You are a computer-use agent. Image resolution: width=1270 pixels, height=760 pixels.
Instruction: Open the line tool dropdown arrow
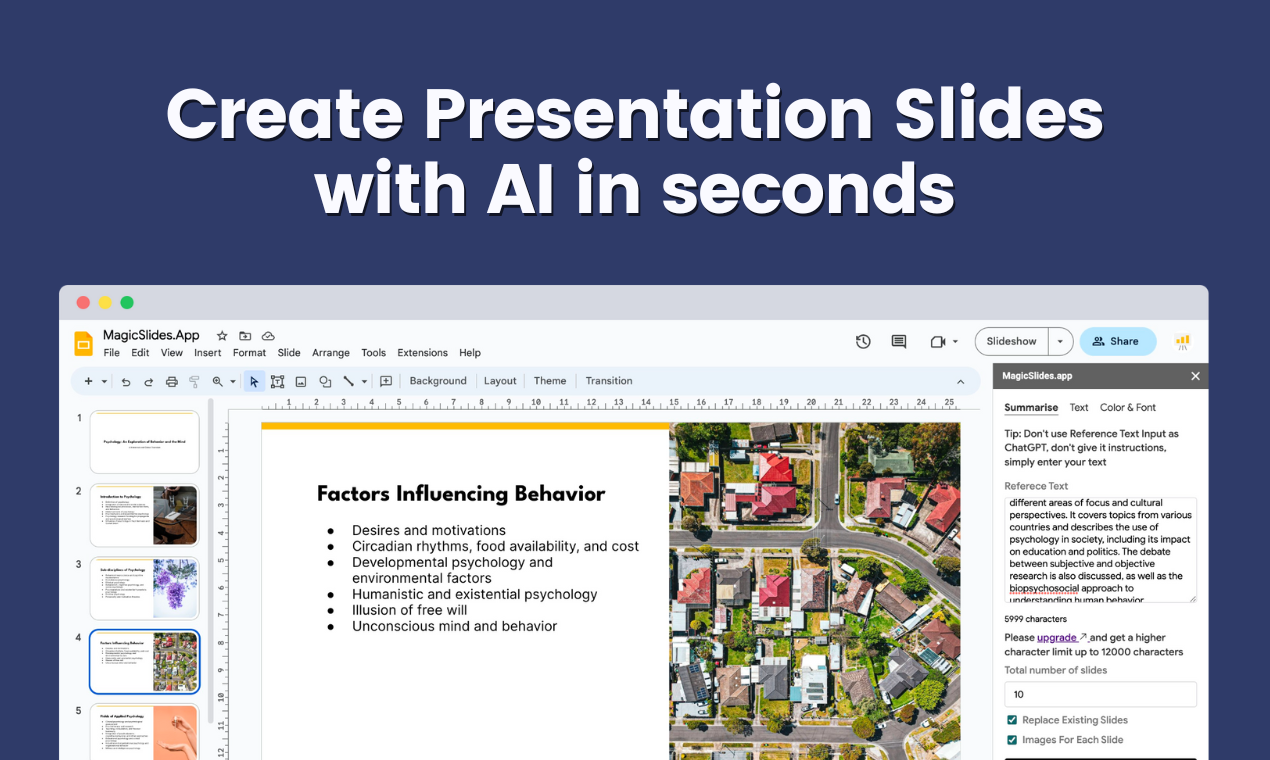pos(364,381)
